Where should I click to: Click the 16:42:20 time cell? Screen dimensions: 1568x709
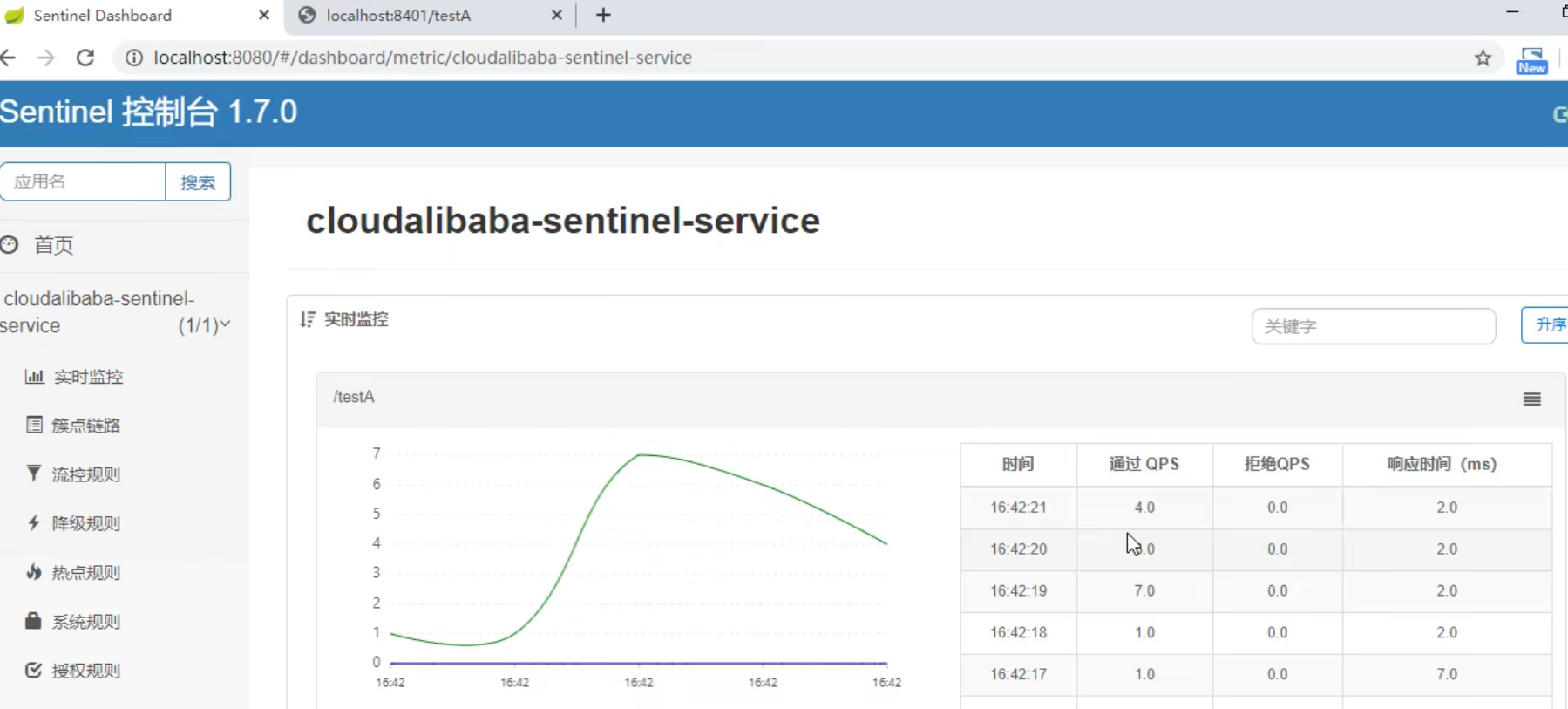1018,549
